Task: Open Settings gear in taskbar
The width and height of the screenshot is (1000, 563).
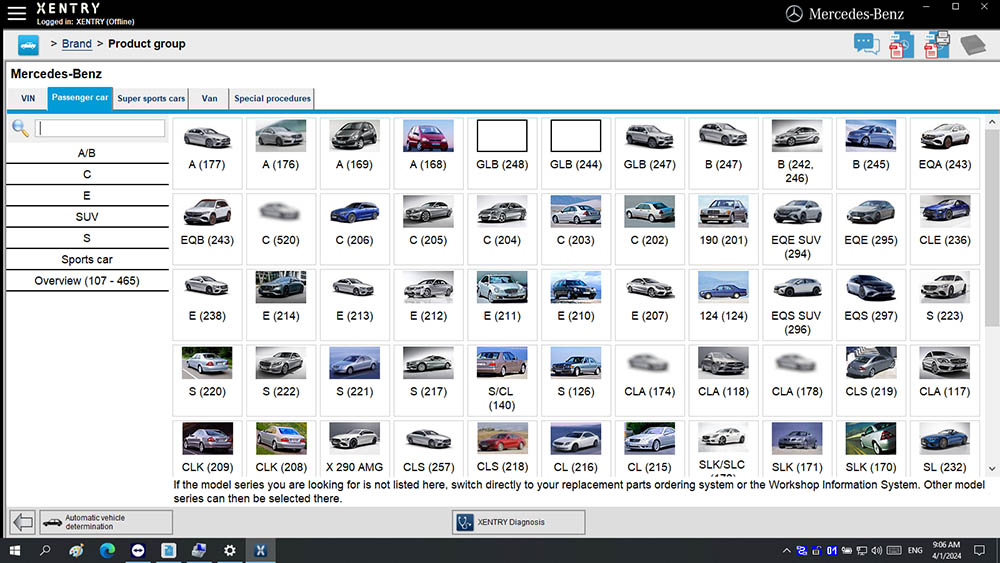Action: (x=230, y=550)
